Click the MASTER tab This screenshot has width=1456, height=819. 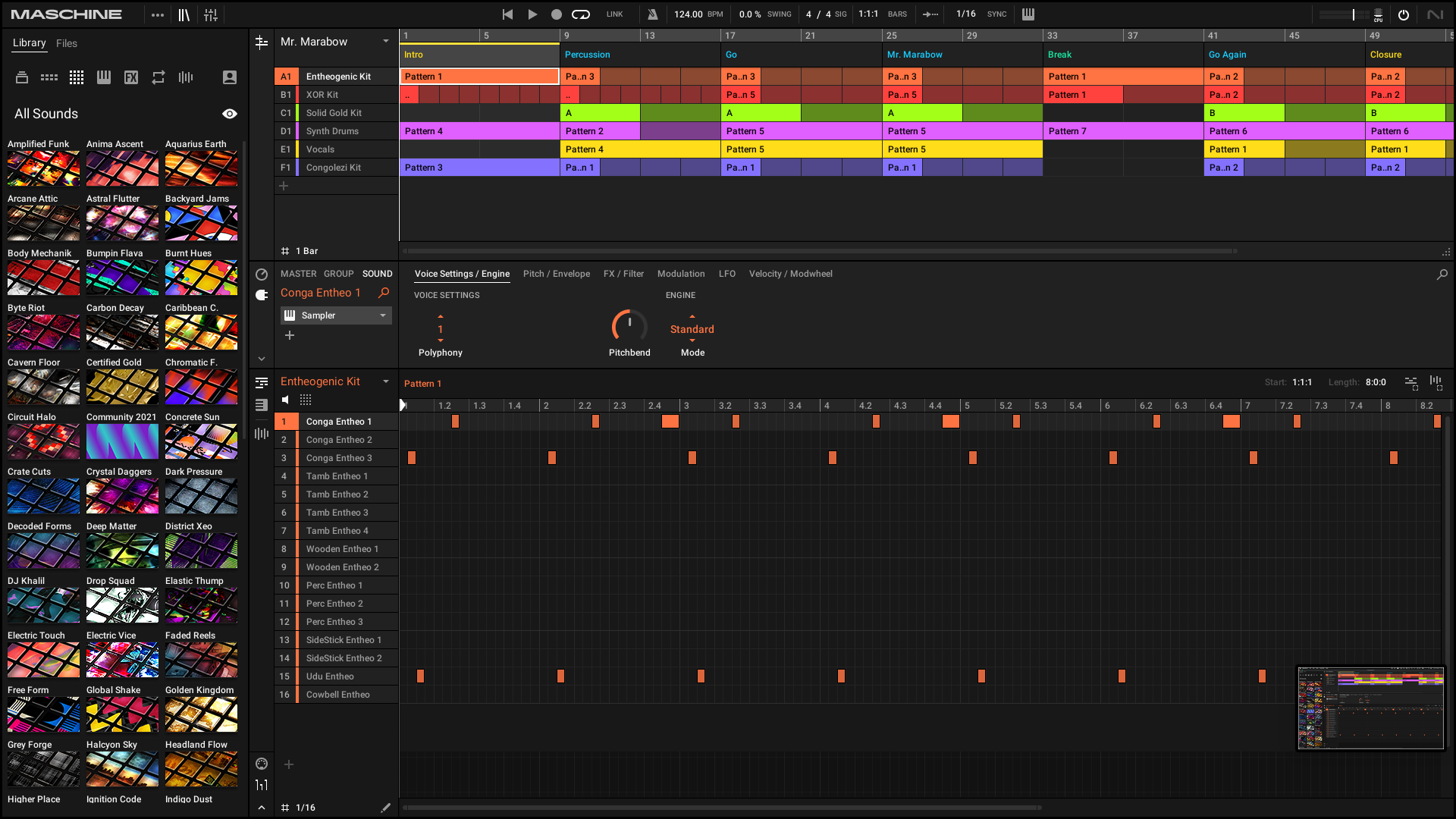(299, 274)
